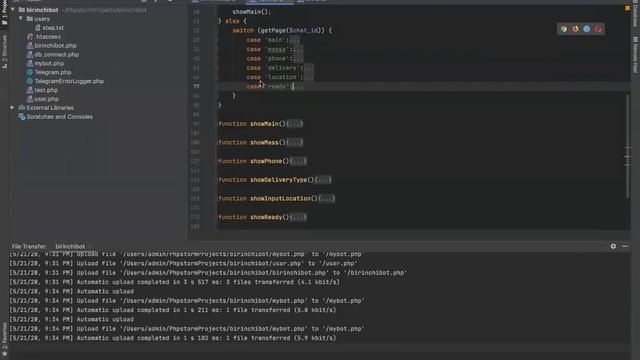The image size is (640, 360).
Task: Open the Database tool window tab
Action: point(636,14)
